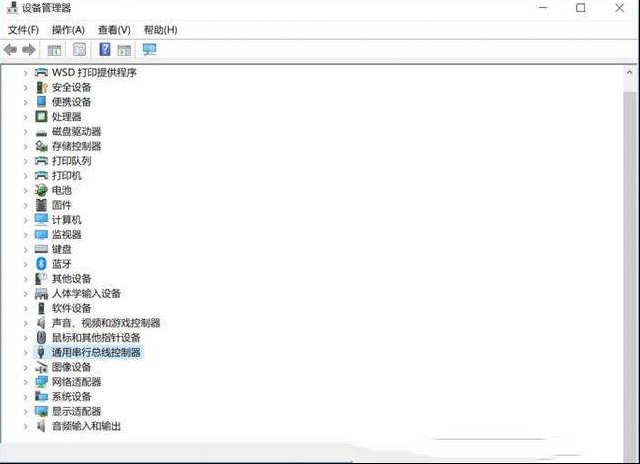Open the 文件(F) menu
This screenshot has width=640, height=464.
23,30
